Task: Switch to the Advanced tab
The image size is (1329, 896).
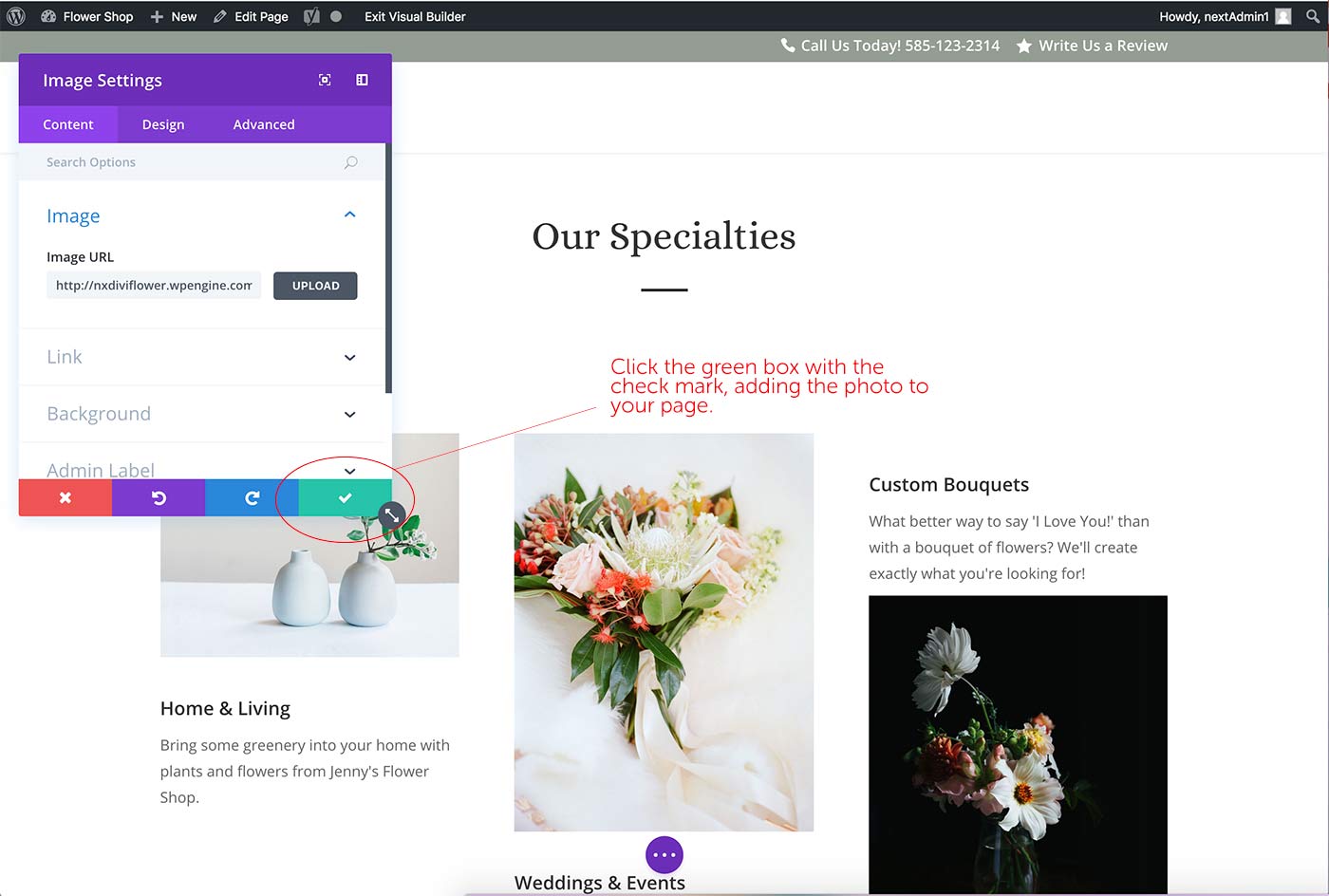Action: (x=264, y=124)
